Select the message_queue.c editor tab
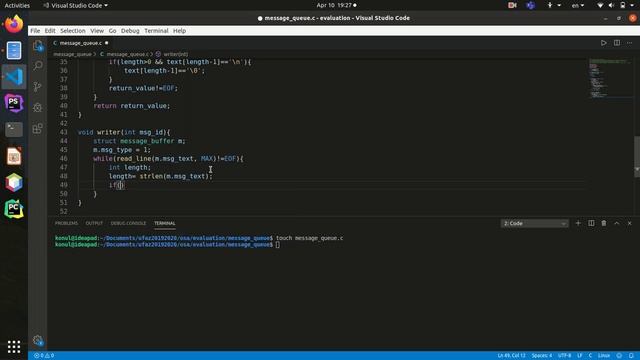The height and width of the screenshot is (360, 640). tap(80, 43)
